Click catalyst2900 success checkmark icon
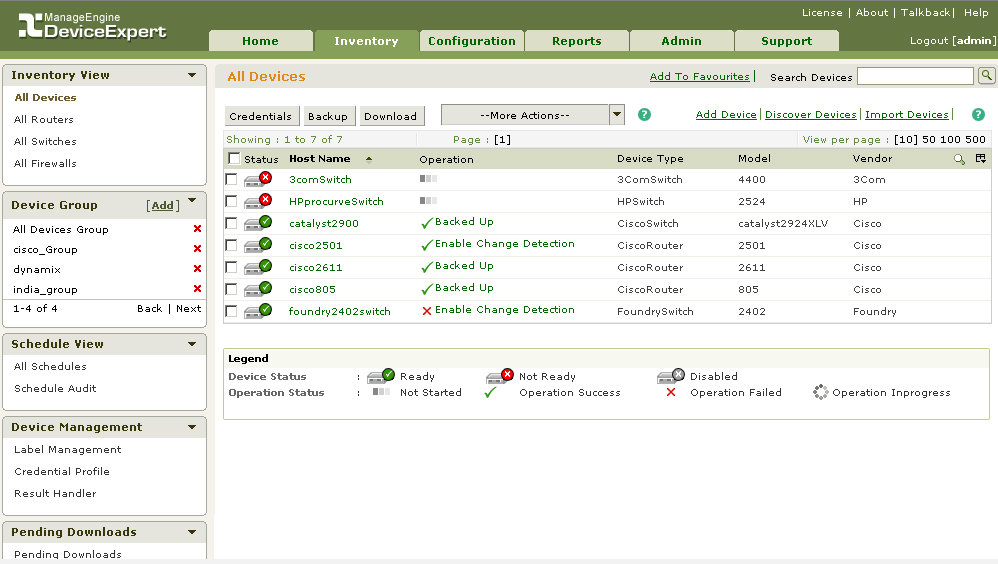This screenshot has width=998, height=564. (427, 223)
